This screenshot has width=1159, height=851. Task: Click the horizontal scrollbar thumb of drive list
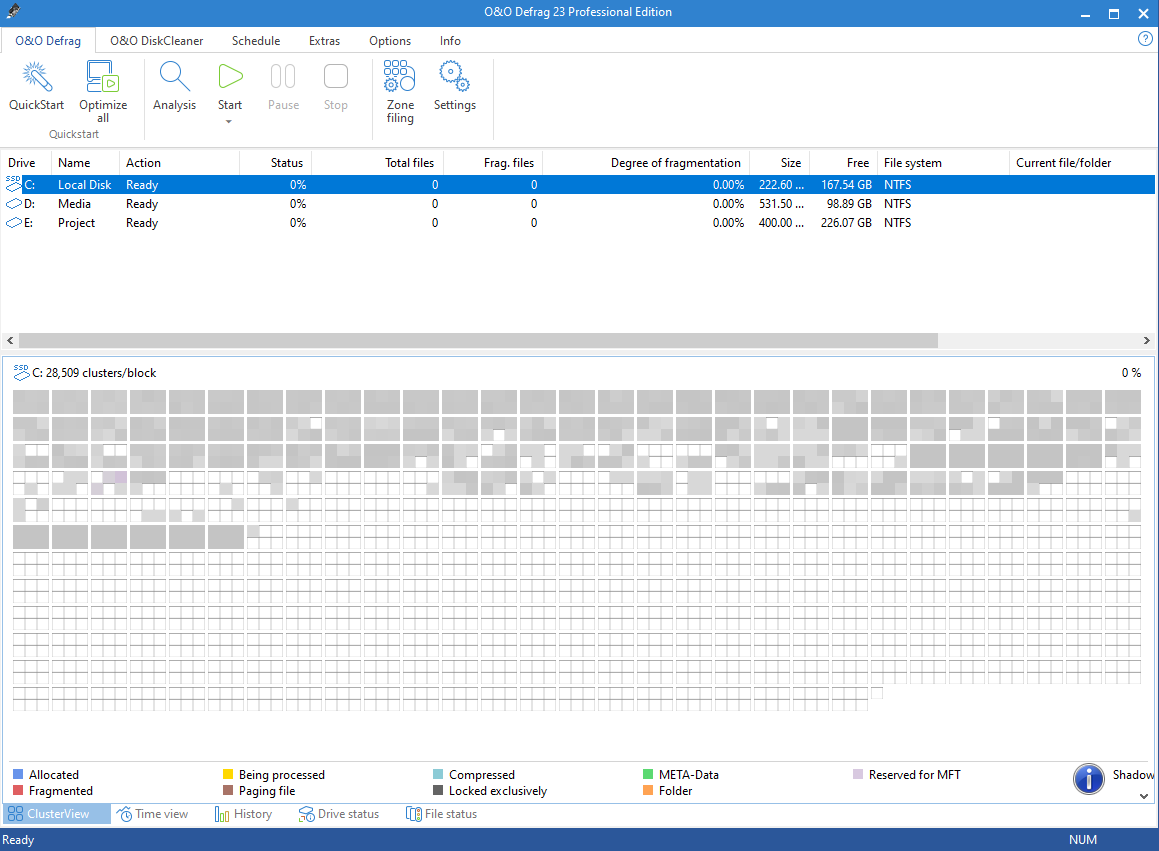(x=478, y=340)
